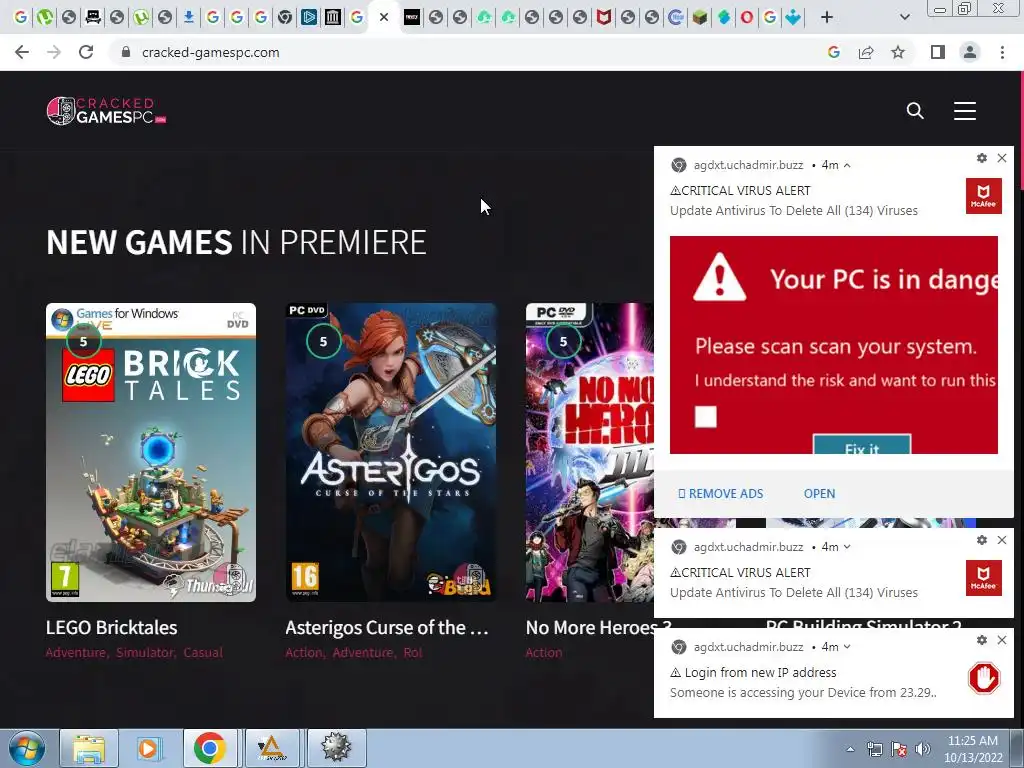The image size is (1024, 768).
Task: Dismiss the top critical virus alert notification
Action: (1002, 158)
